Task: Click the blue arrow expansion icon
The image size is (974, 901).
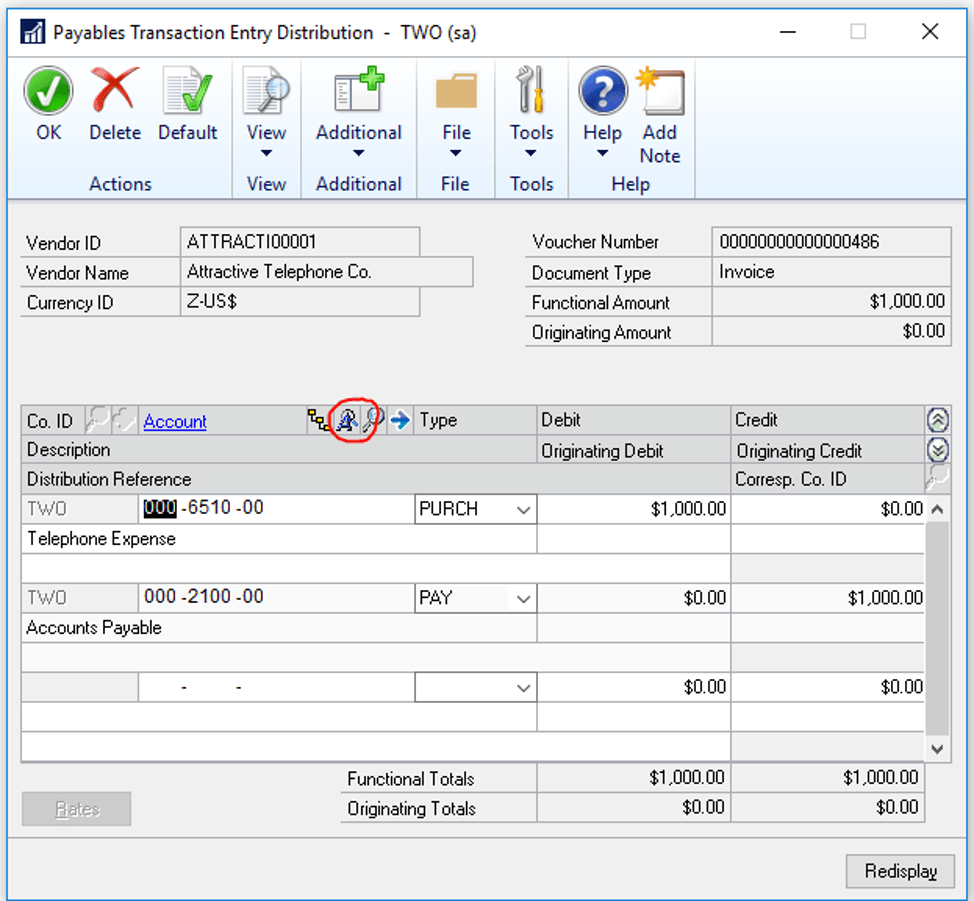Action: click(x=400, y=421)
